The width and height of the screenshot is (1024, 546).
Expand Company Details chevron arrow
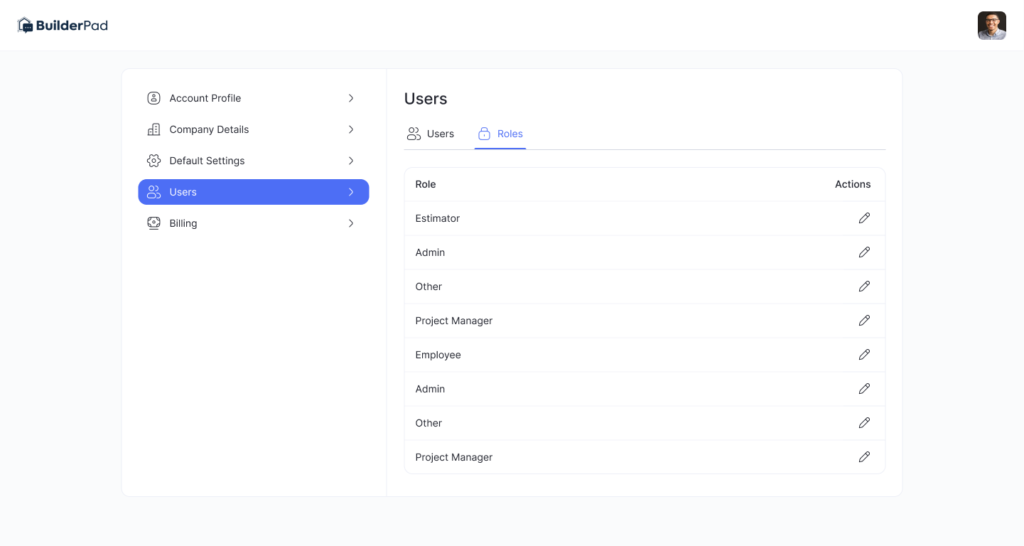351,129
